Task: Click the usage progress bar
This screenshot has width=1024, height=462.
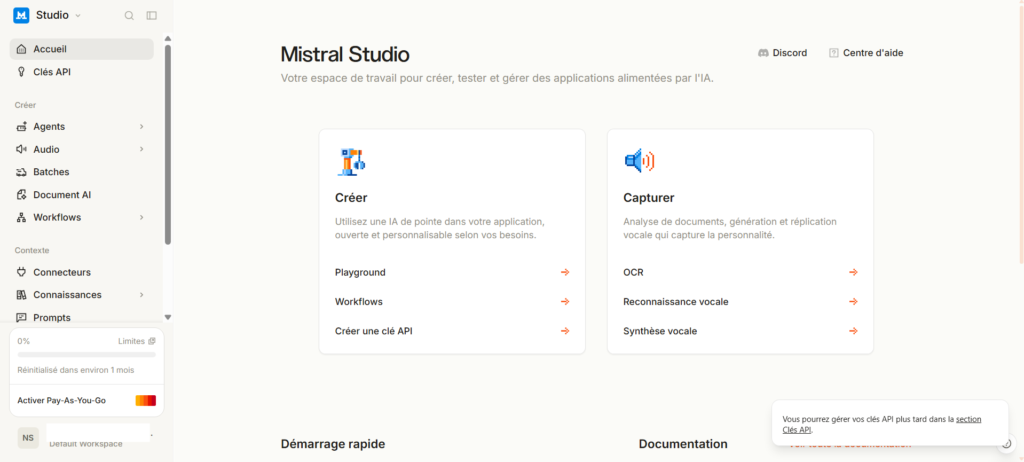Action: click(86, 355)
